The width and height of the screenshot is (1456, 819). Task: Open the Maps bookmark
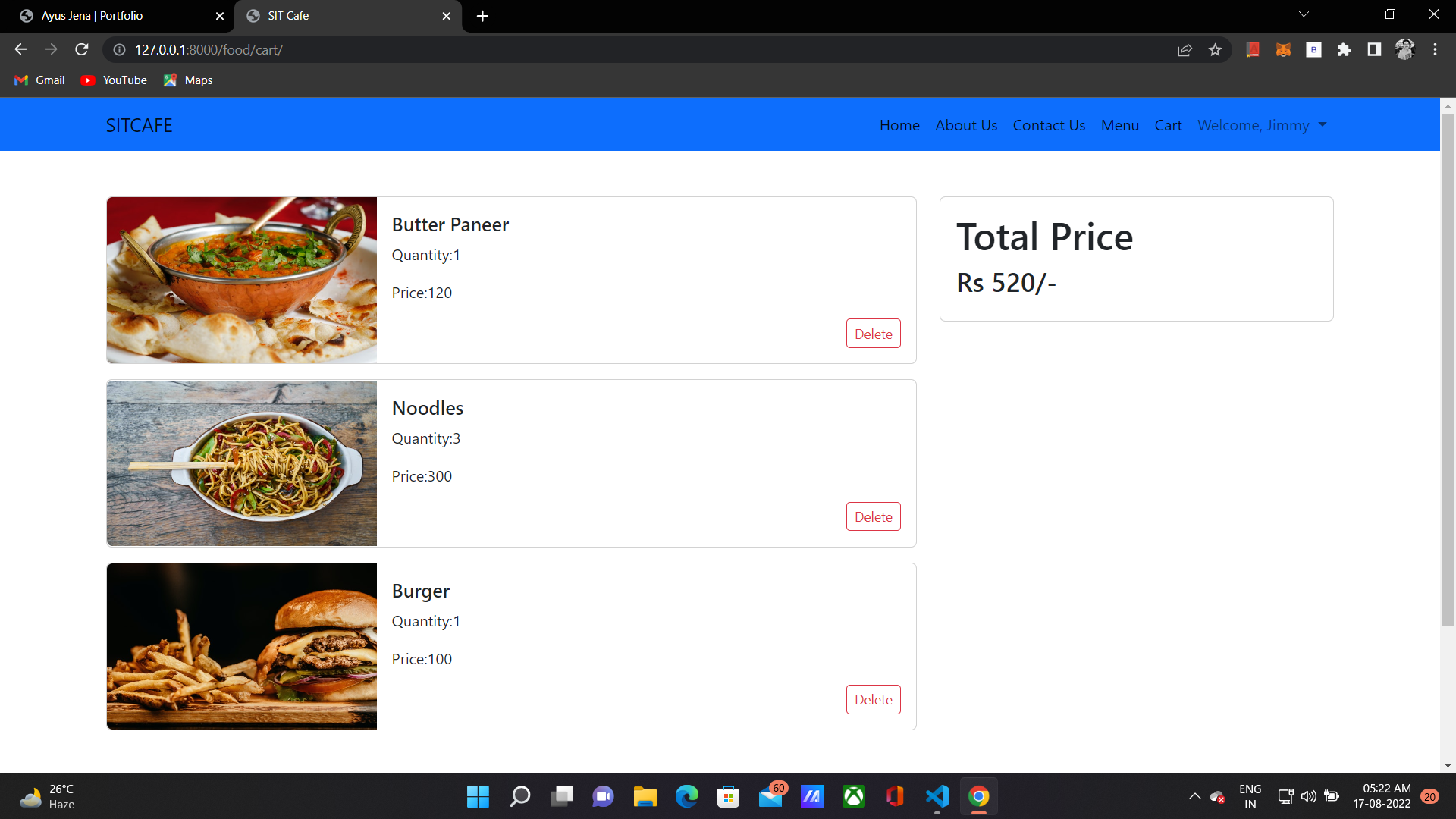[188, 80]
